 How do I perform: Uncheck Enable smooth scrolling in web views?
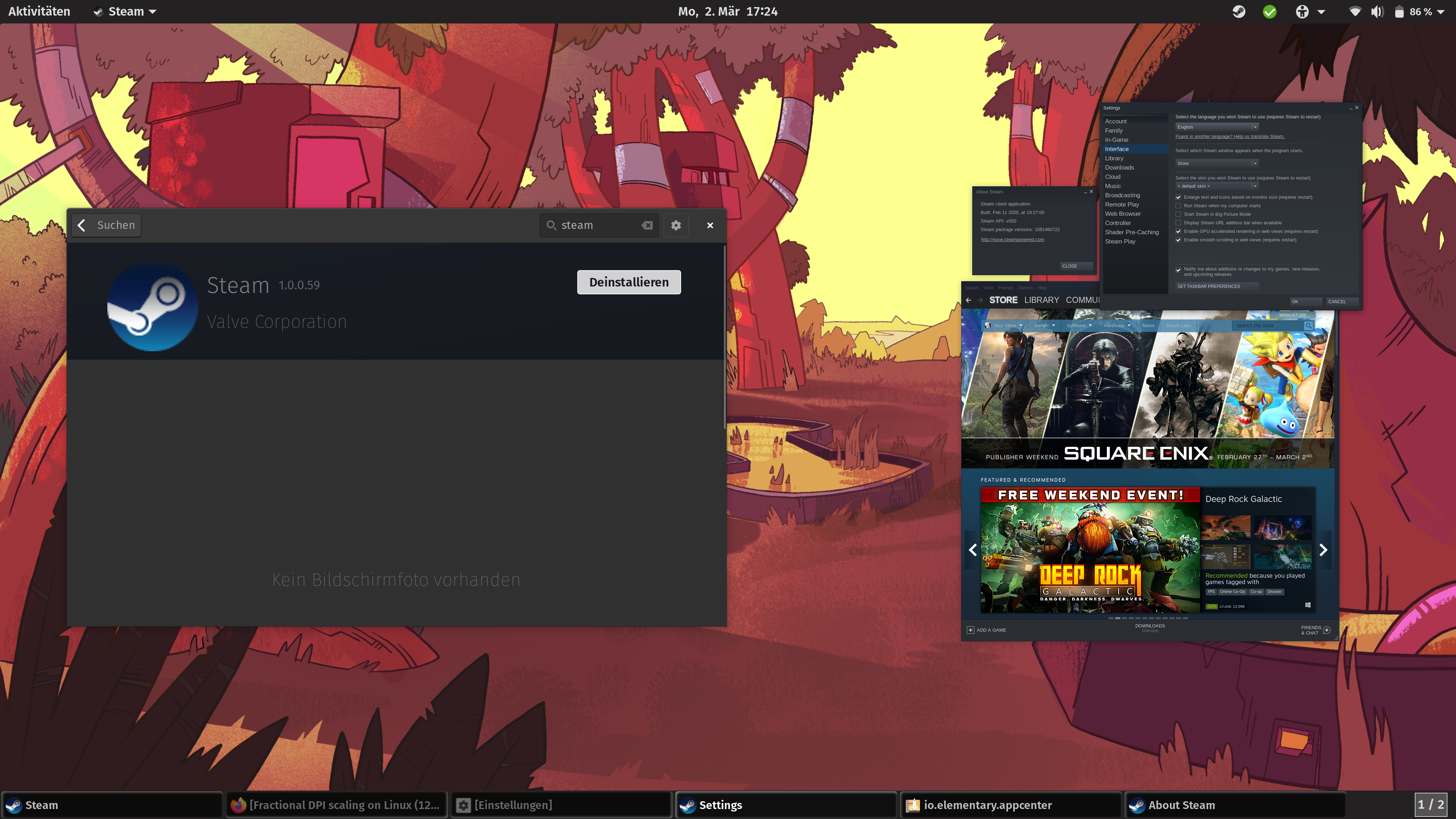pos(1178,240)
